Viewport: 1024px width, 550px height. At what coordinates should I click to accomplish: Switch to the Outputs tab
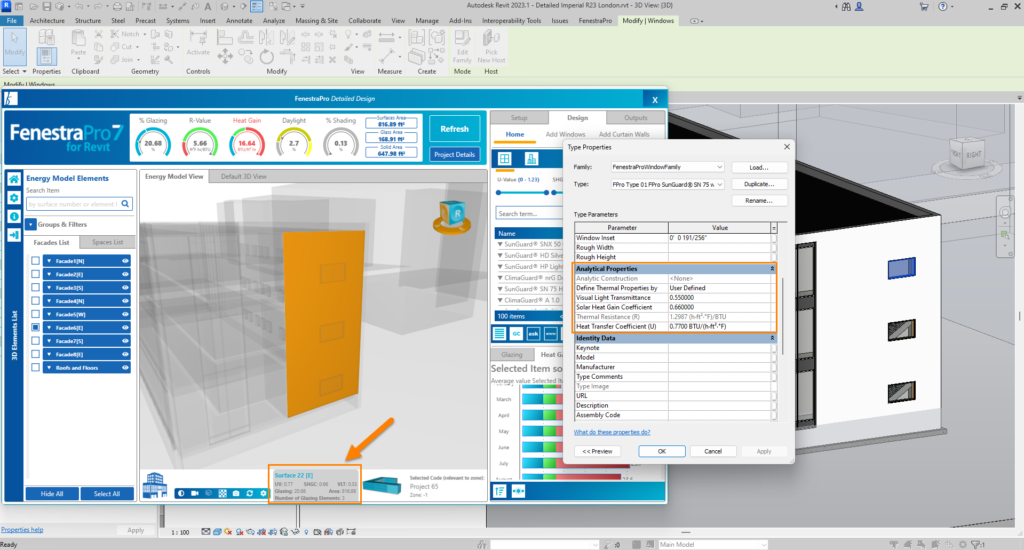click(x=635, y=118)
